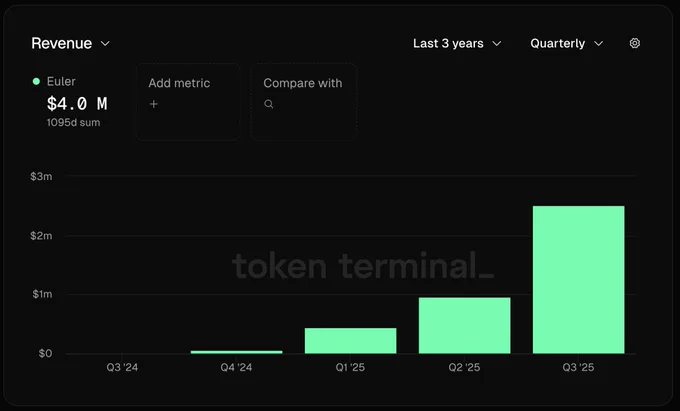Click the token terminal watermark

pos(363,266)
